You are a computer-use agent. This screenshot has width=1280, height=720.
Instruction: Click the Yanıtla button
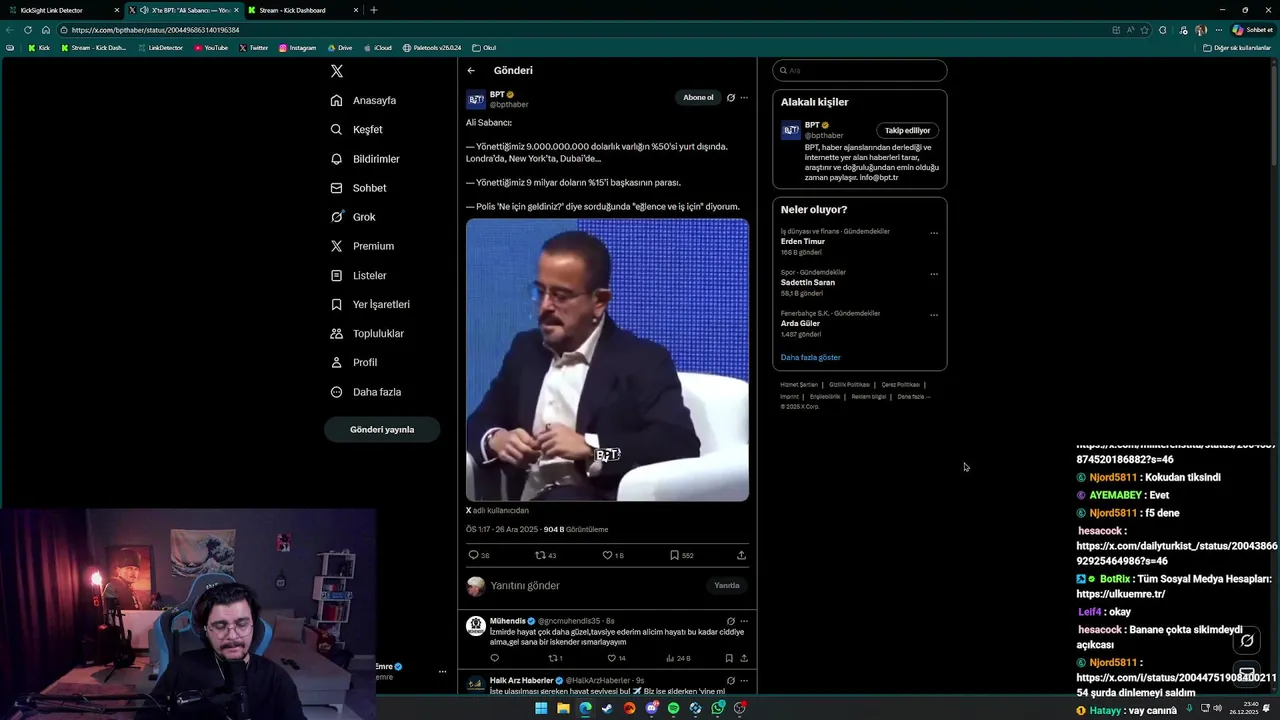(x=727, y=586)
